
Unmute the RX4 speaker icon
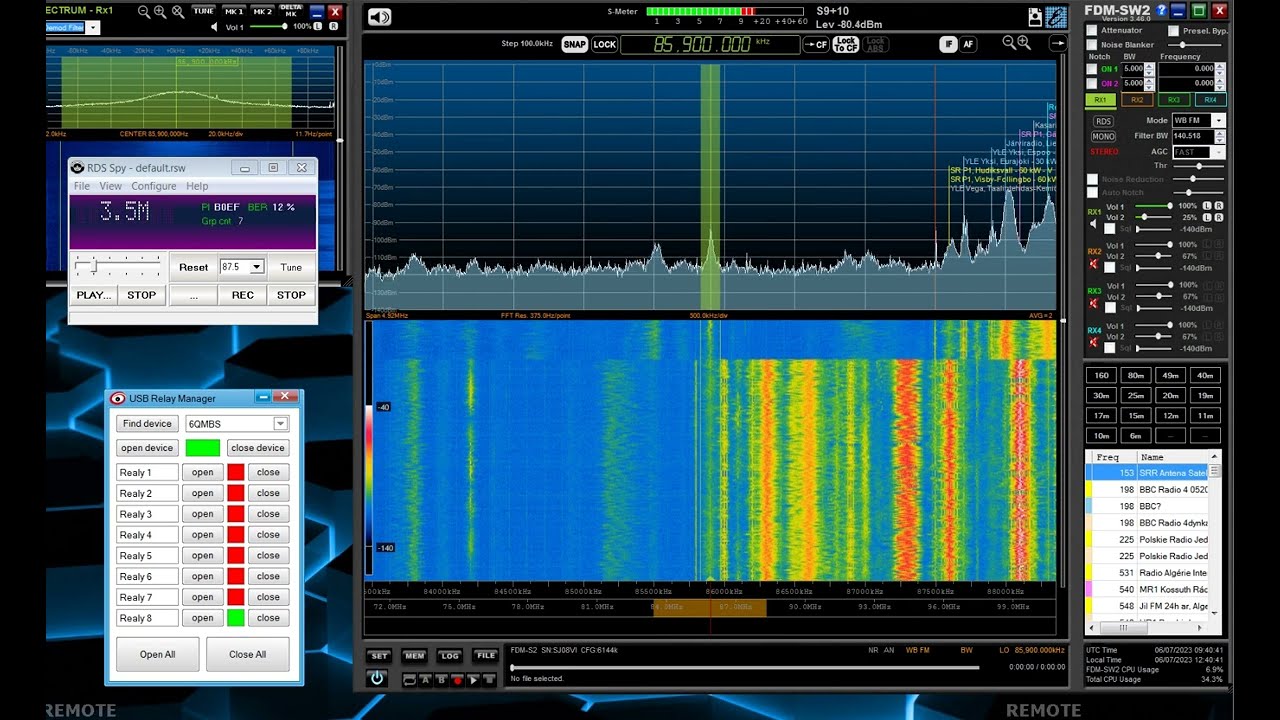pos(1094,343)
